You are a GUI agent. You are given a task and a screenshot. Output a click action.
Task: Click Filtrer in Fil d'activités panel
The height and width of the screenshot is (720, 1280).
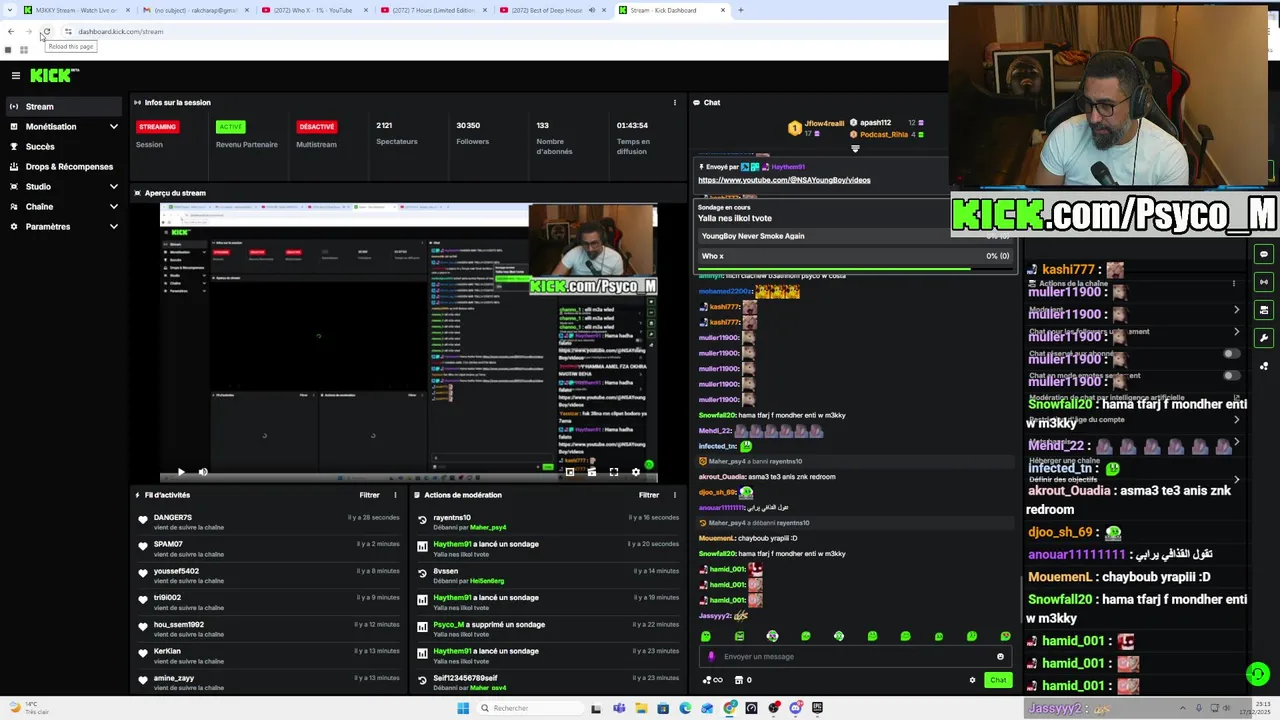369,495
